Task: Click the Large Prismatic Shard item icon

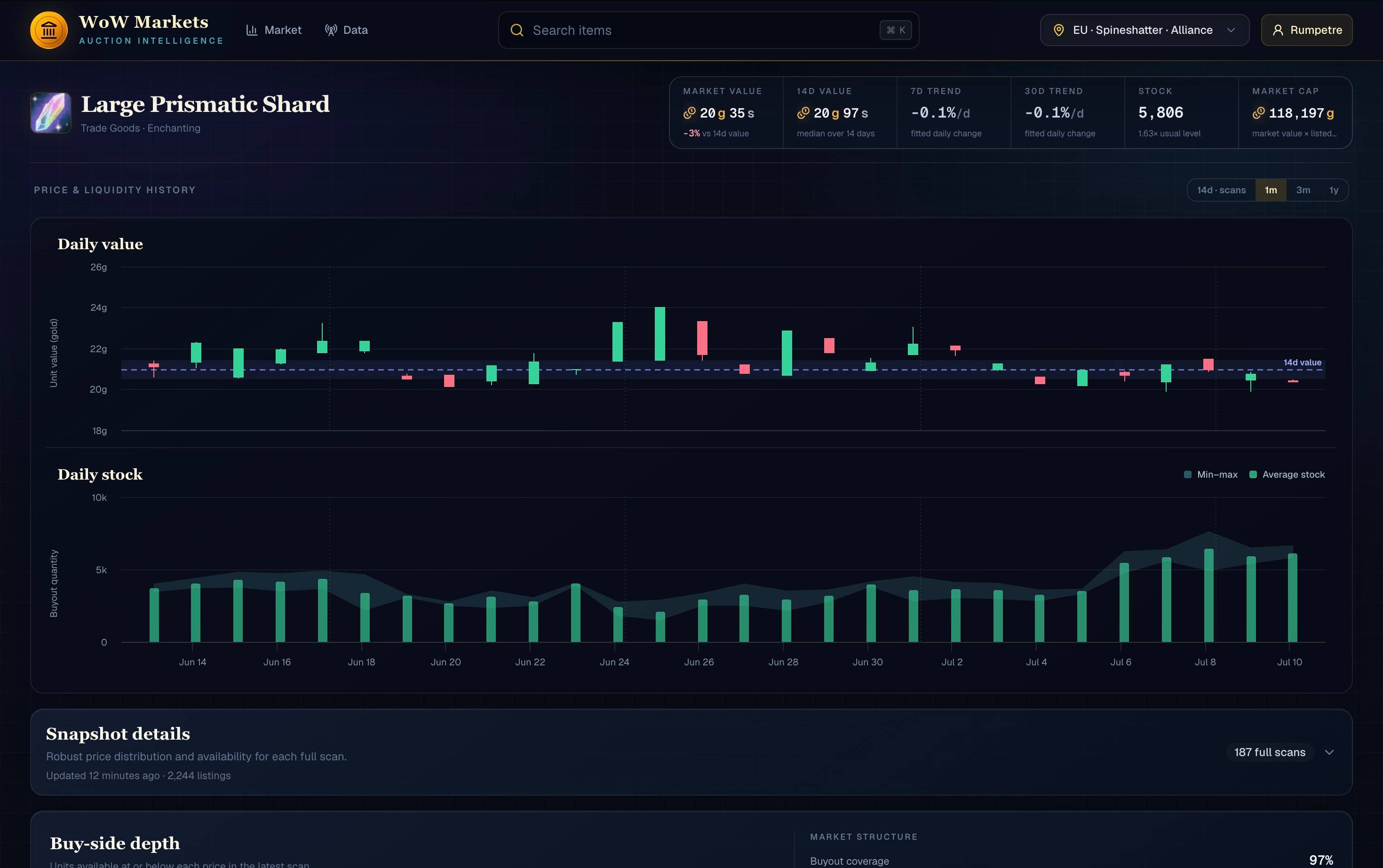Action: pyautogui.click(x=50, y=112)
